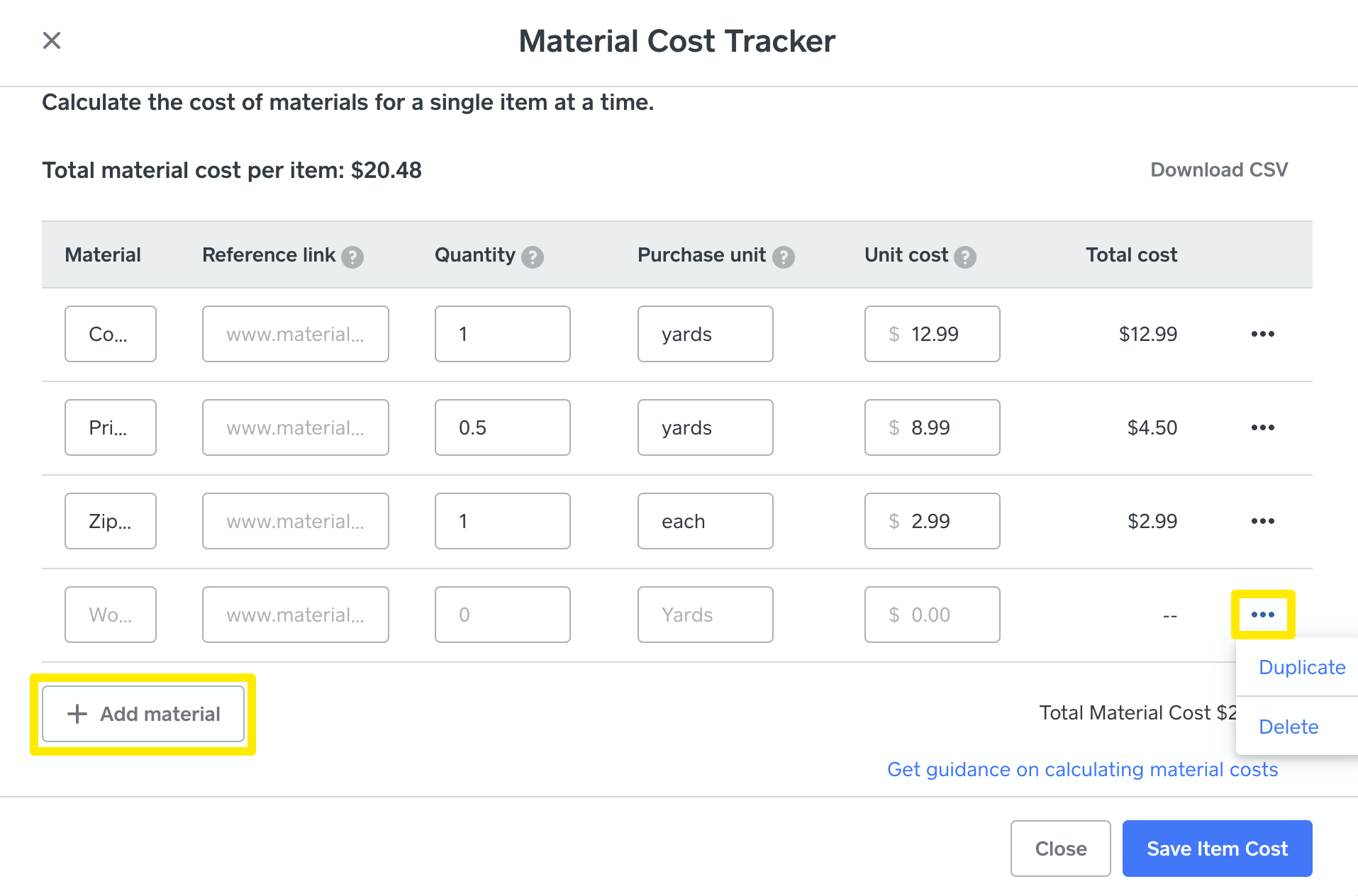Open the highlighted row menu on the empty material row
1358x896 pixels.
click(x=1263, y=615)
